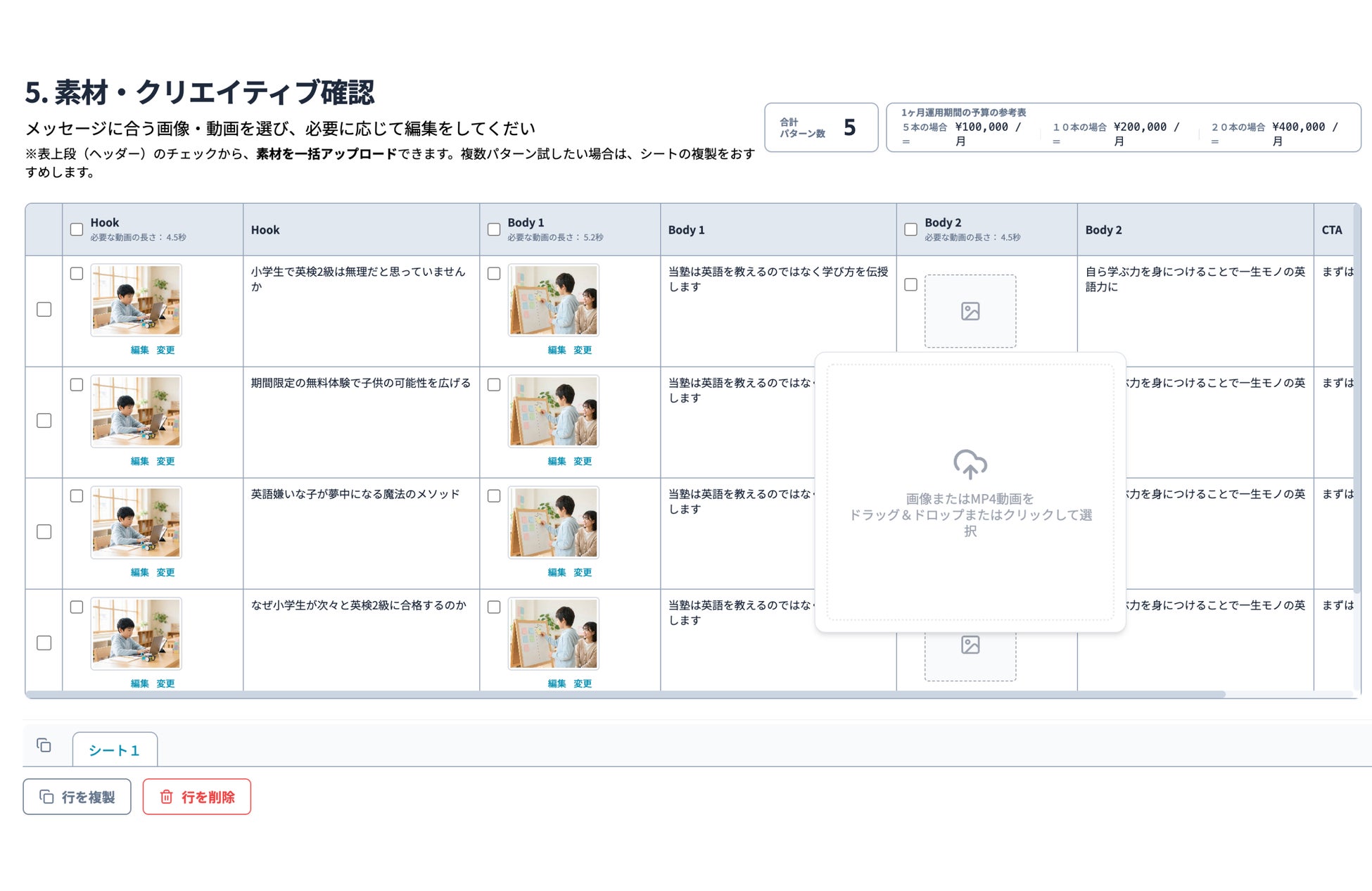Select first row's leftmost row checkbox

point(44,310)
